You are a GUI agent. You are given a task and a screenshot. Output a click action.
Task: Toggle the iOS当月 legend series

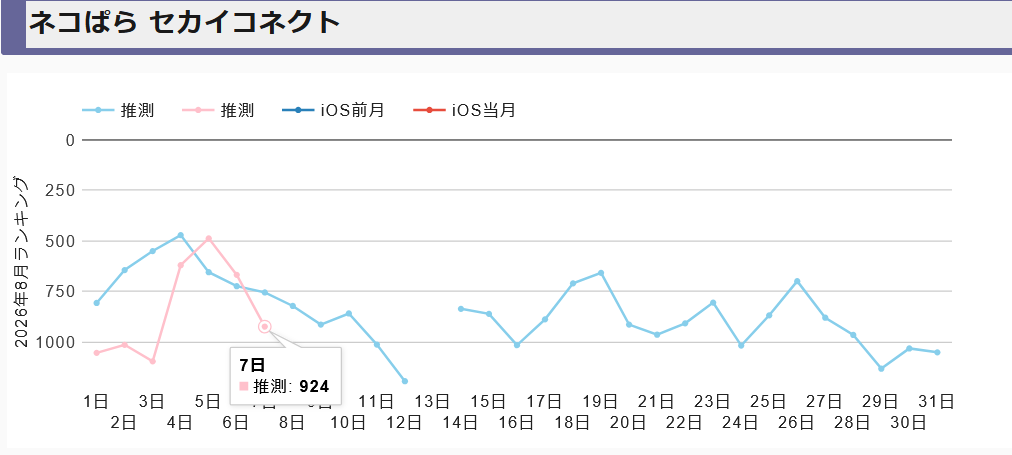click(x=465, y=110)
